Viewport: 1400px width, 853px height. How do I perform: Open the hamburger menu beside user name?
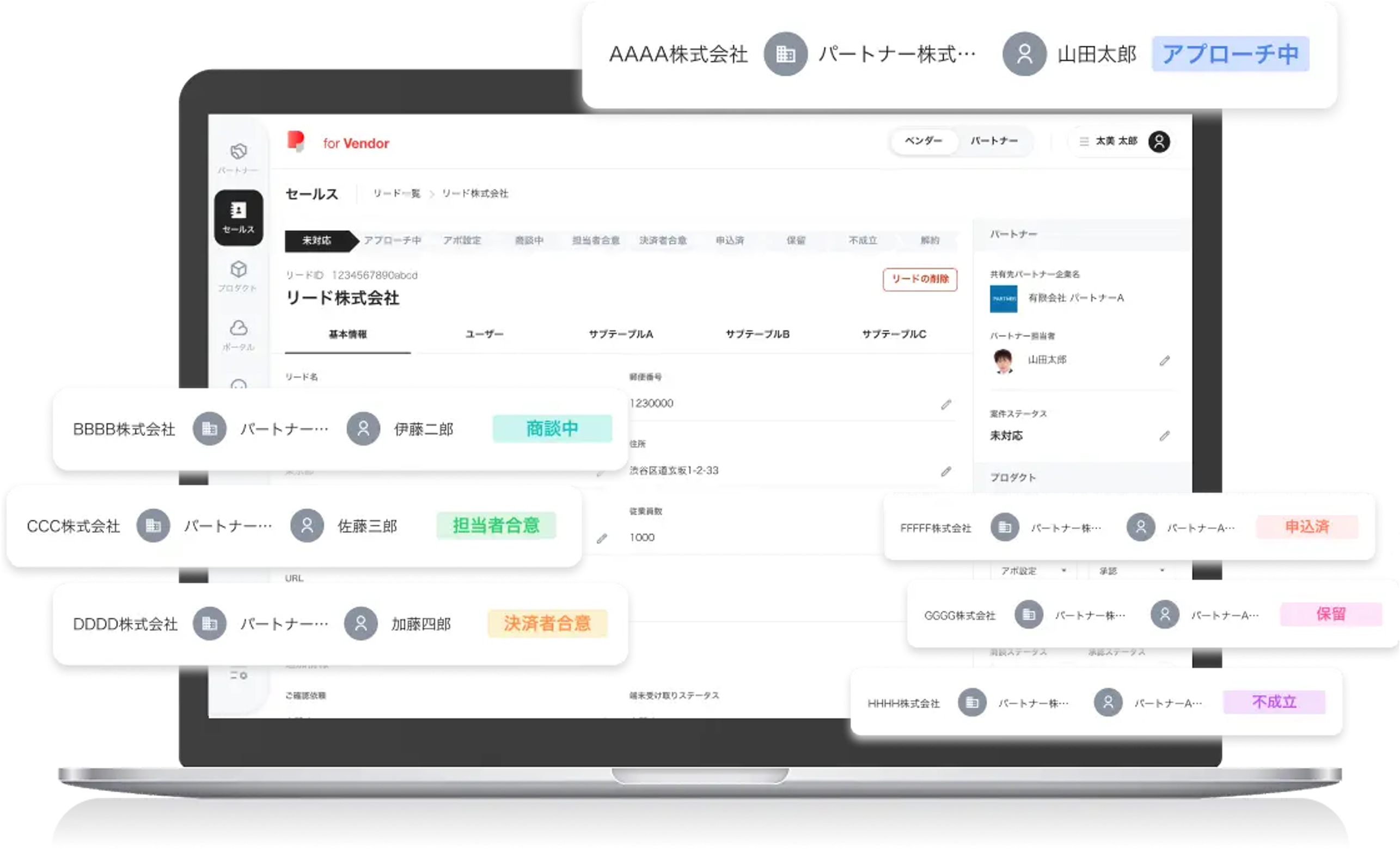[x=1084, y=142]
